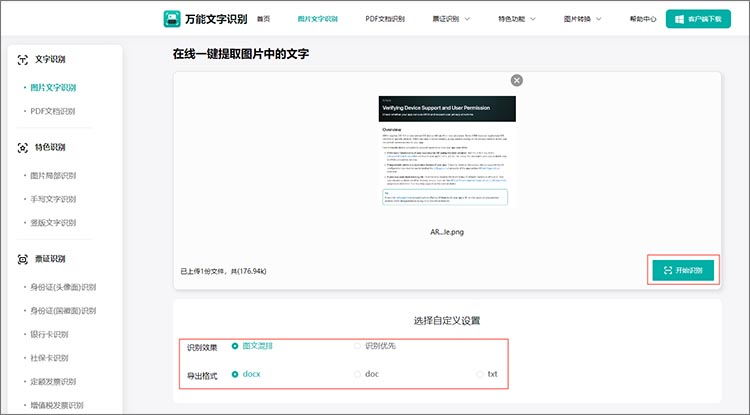This screenshot has height=415, width=750.
Task: Open 身份证(国徽面)识别 in the sidebar
Action: tap(63, 311)
